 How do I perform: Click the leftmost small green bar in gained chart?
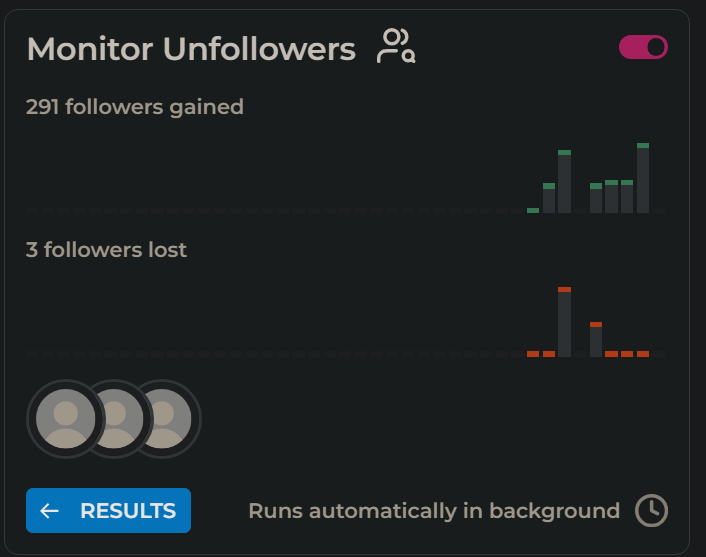click(x=533, y=210)
